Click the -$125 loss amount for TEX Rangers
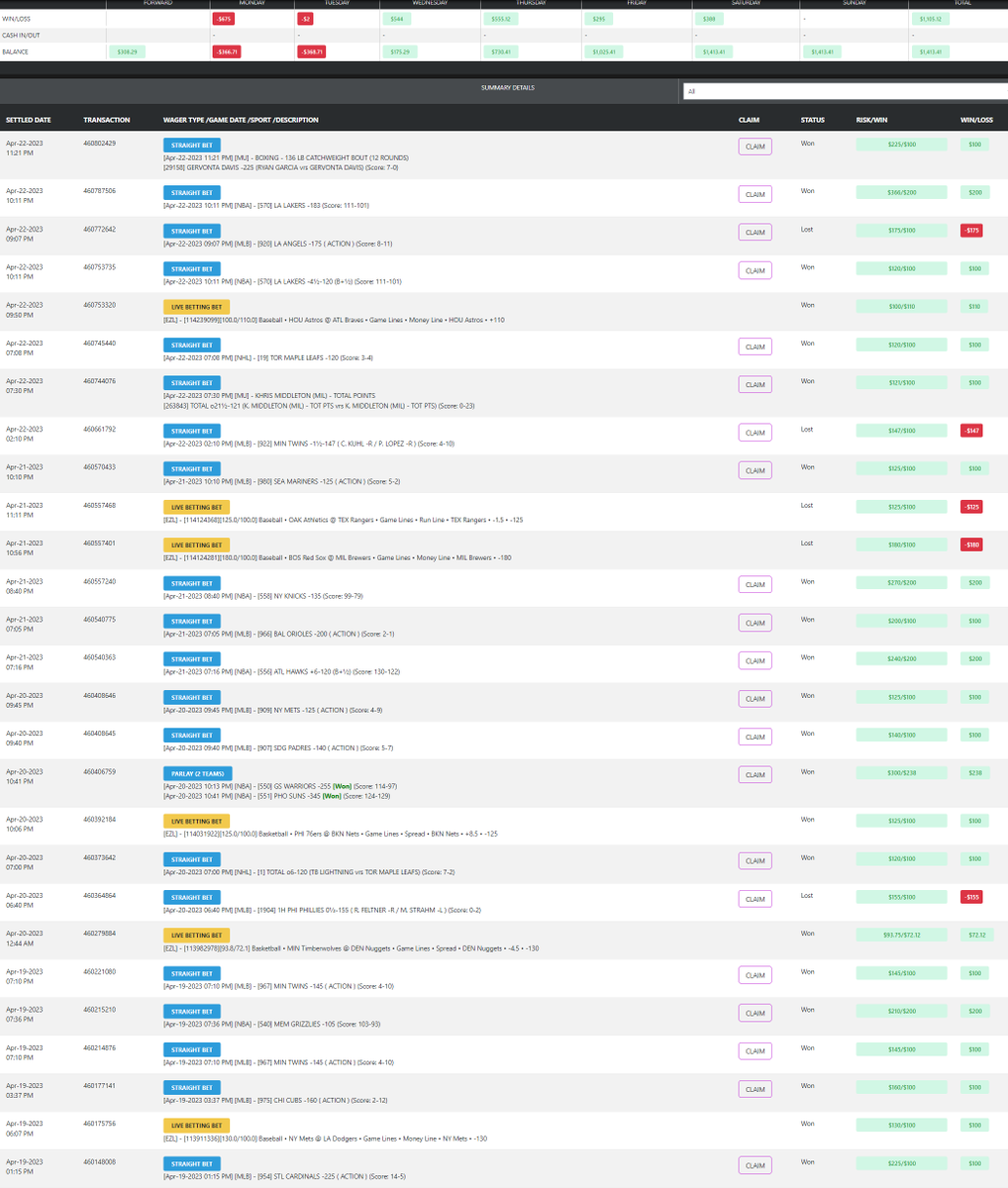Viewport: 1008px width, 1188px height. tap(971, 507)
